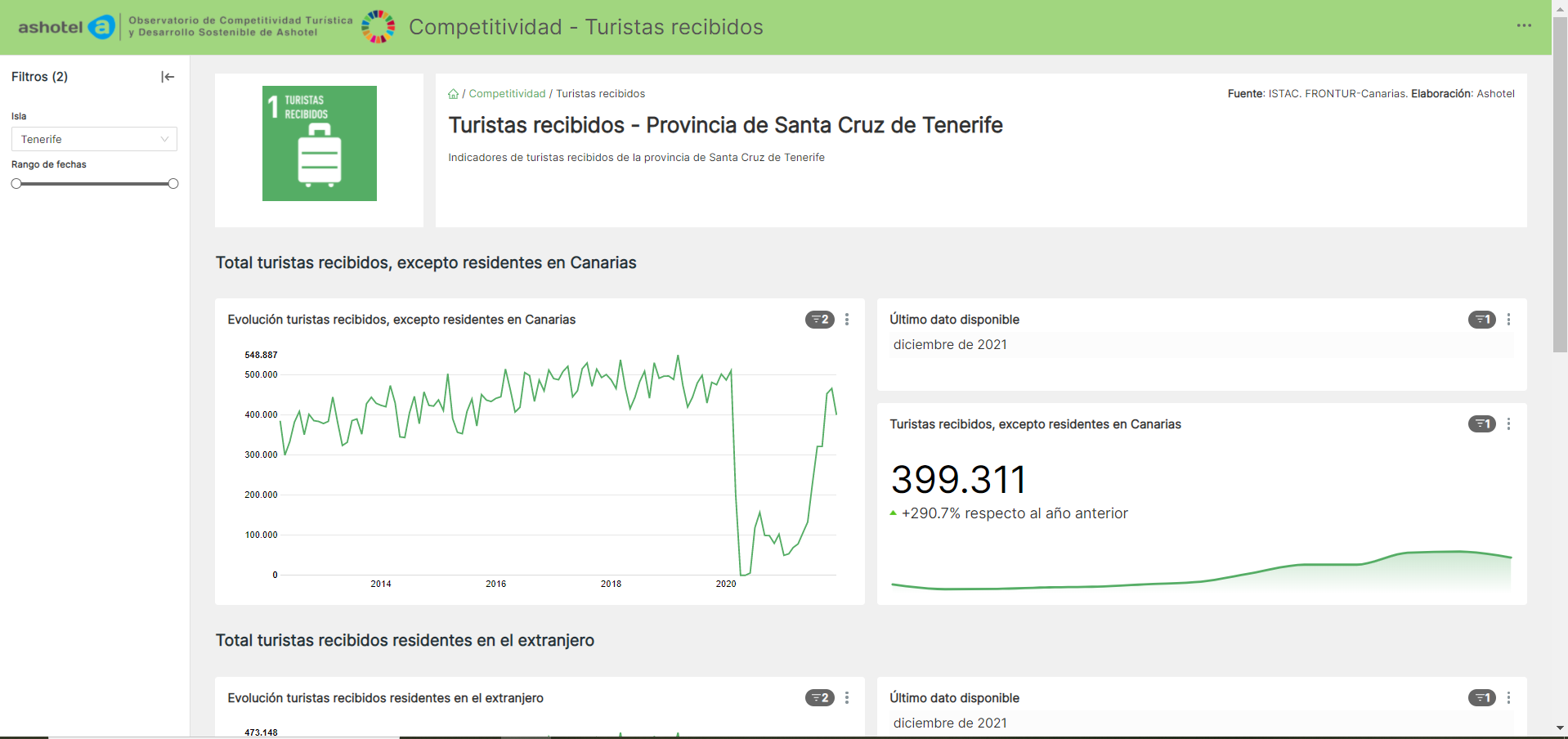Screen dimensions: 1568x739
Task: Click the Ashotel logo
Action: 67,27
